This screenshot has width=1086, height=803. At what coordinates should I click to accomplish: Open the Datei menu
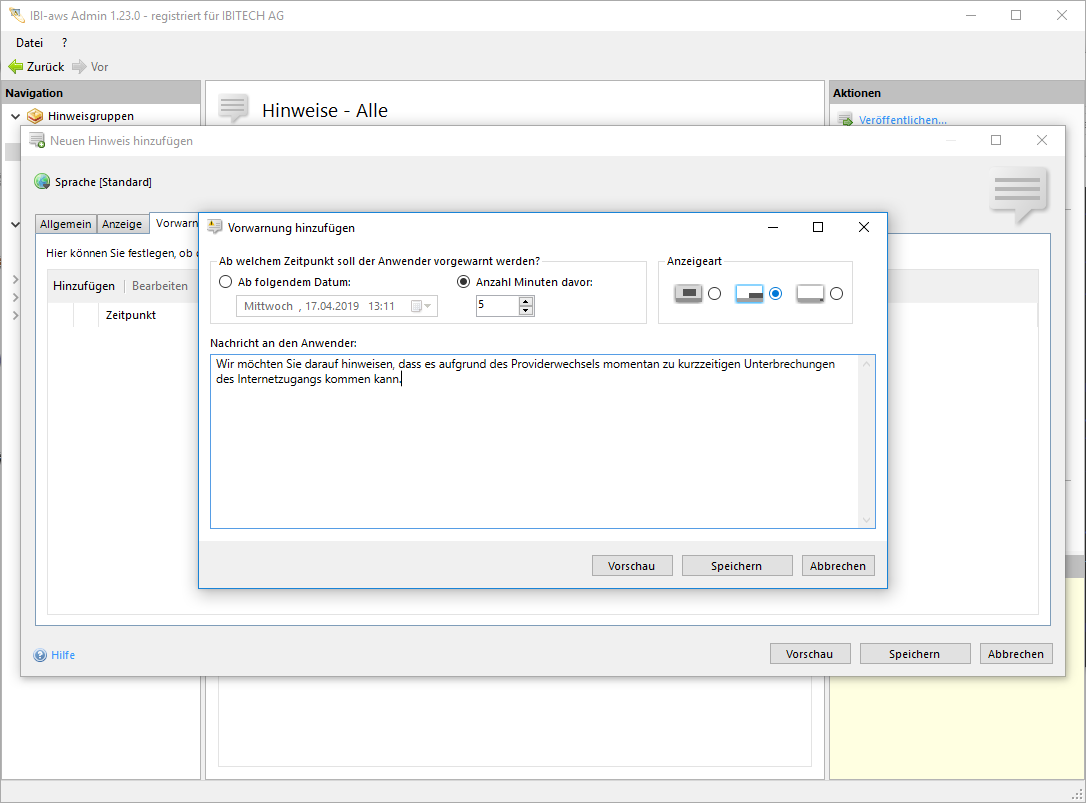pyautogui.click(x=29, y=42)
